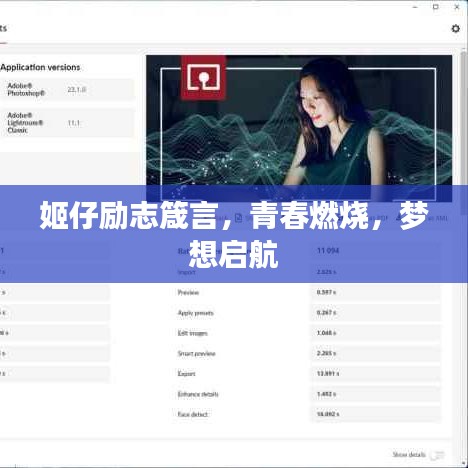The width and height of the screenshot is (468, 468).
Task: Click the Apply presets time value
Action: click(326, 313)
